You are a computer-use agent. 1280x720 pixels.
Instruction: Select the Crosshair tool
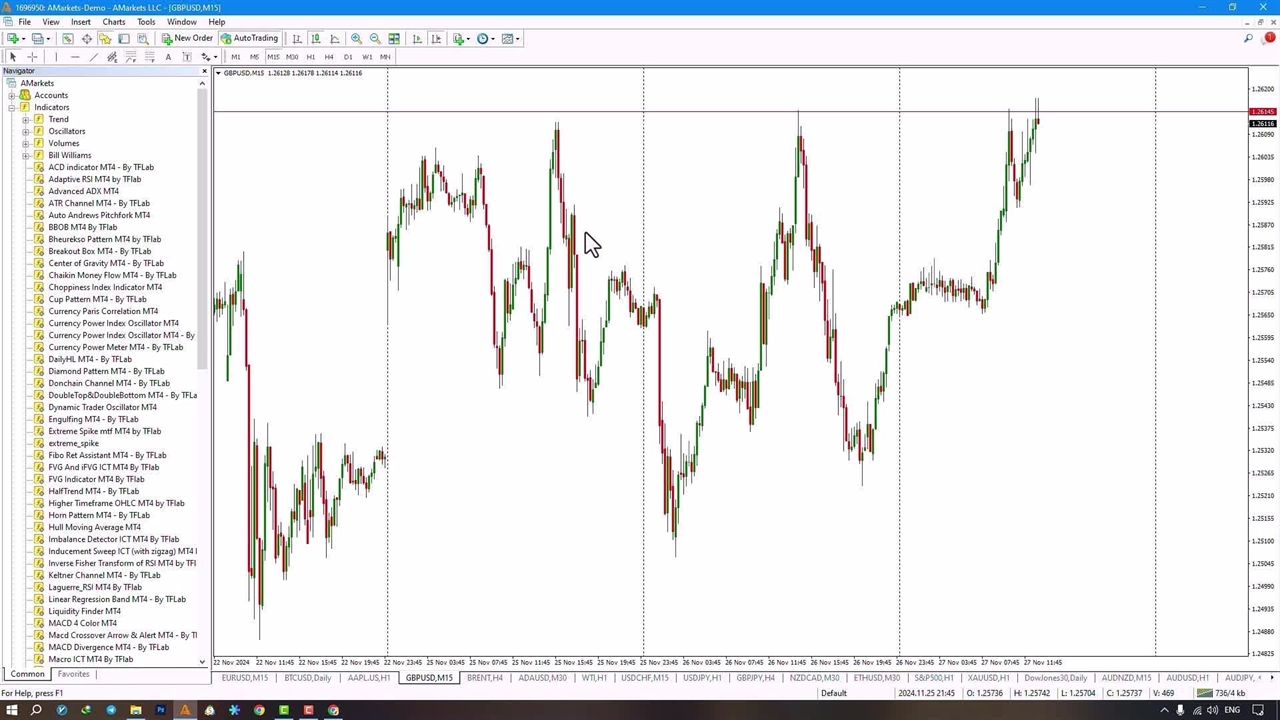click(x=32, y=57)
